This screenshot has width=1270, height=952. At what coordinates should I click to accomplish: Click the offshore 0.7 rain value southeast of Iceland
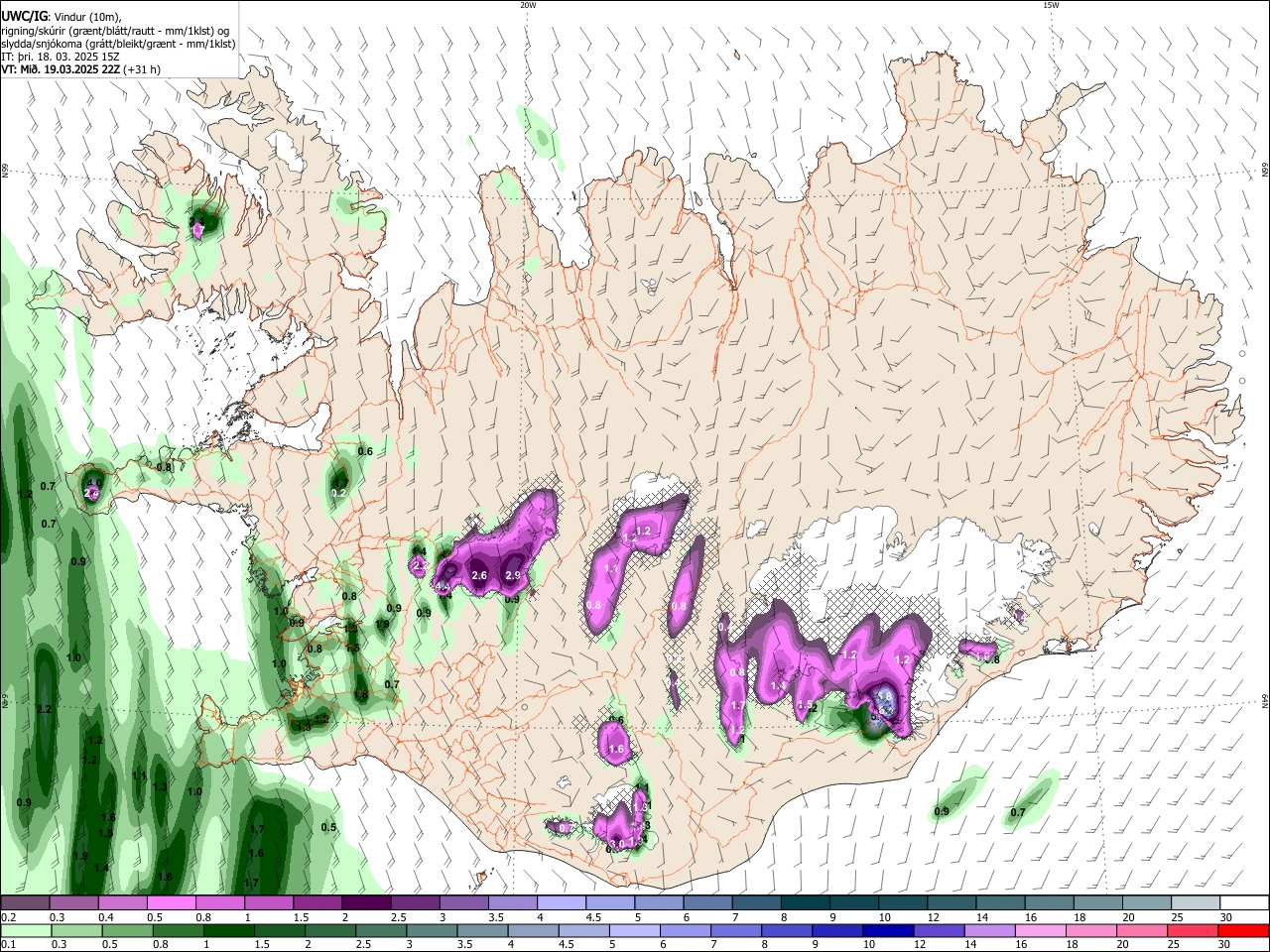pos(1018,813)
